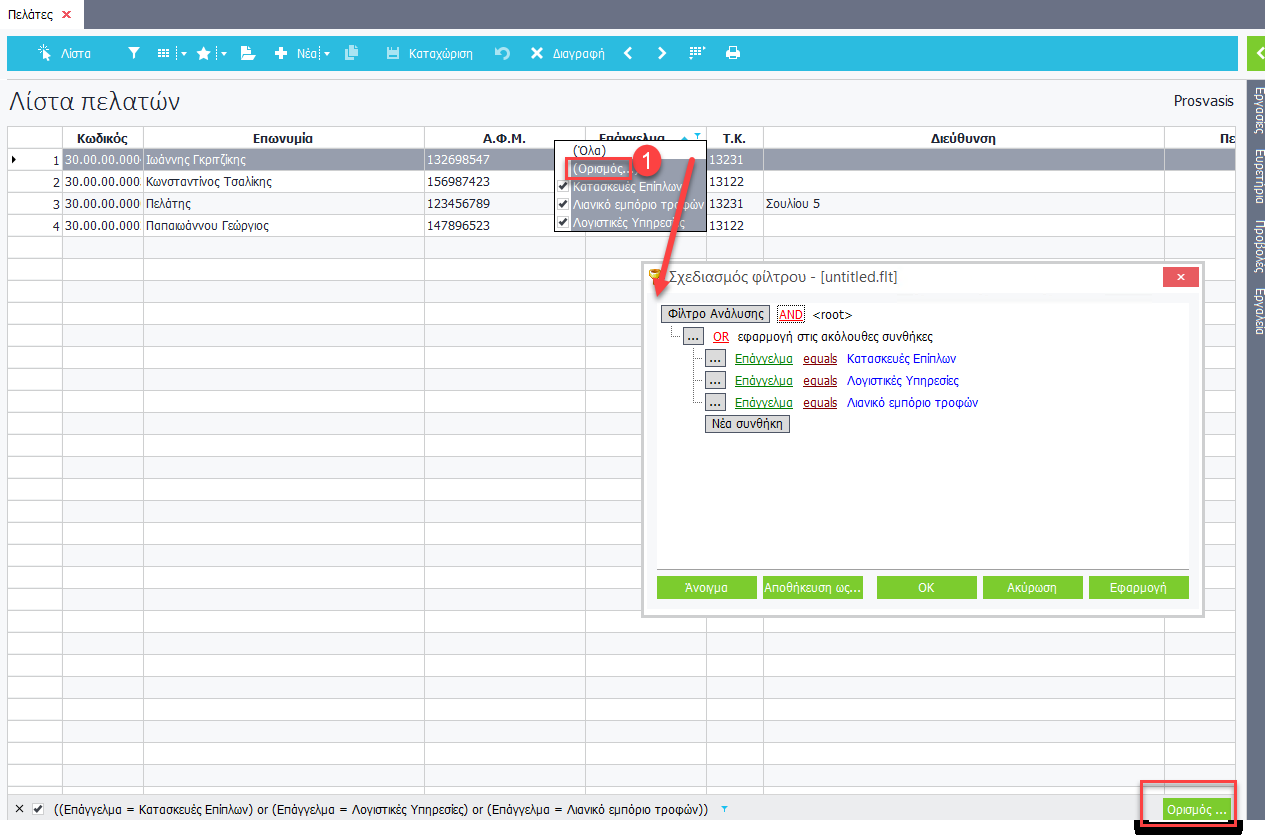Screen dimensions: 1265x835
Task: Uncheck Κατασκευές Επίπλων filter checkbox
Action: 563,186
